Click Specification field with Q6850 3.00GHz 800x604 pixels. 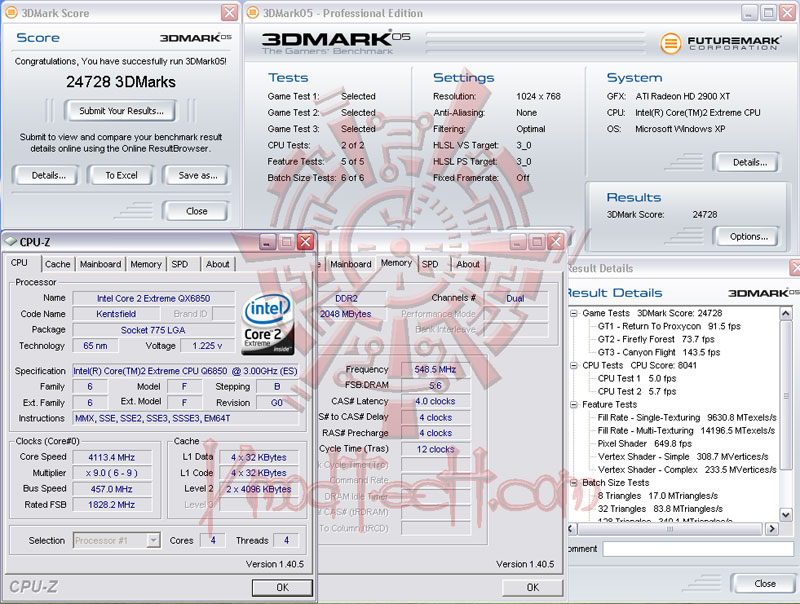pos(185,371)
